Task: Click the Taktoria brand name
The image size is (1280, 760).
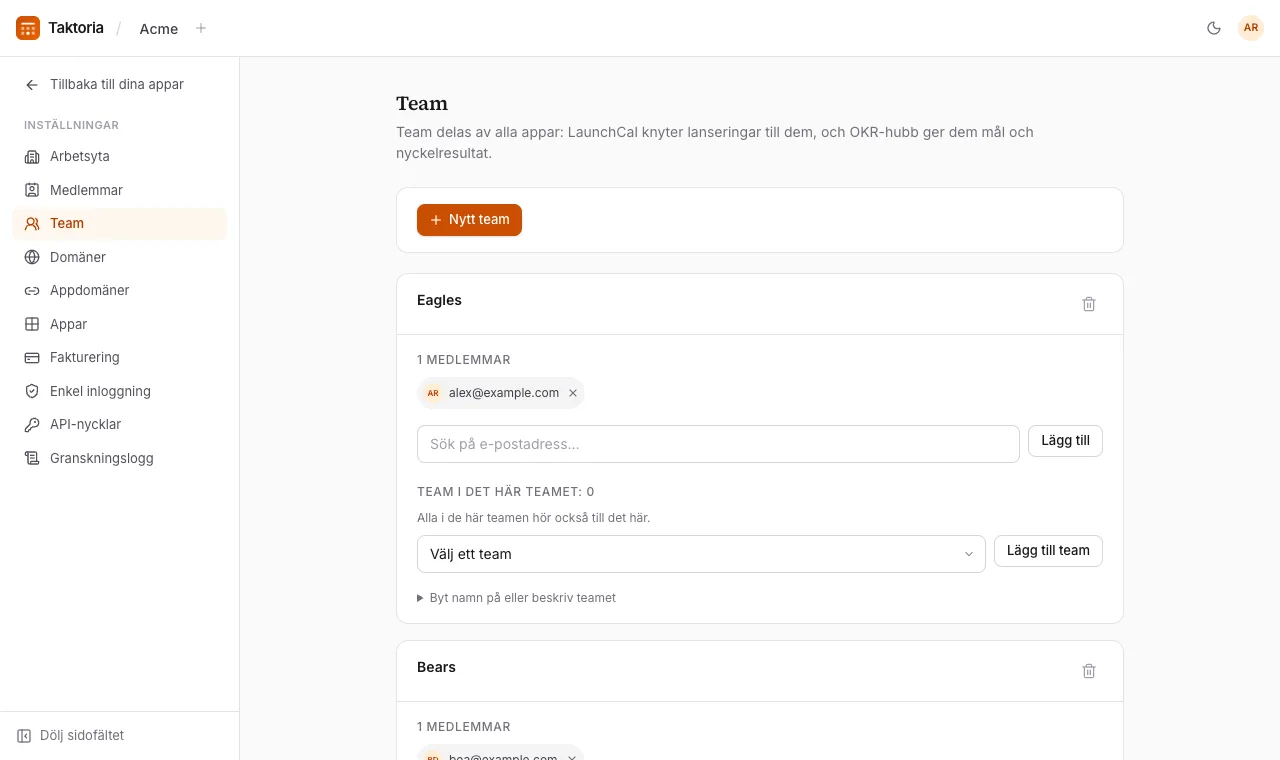Action: click(x=76, y=28)
